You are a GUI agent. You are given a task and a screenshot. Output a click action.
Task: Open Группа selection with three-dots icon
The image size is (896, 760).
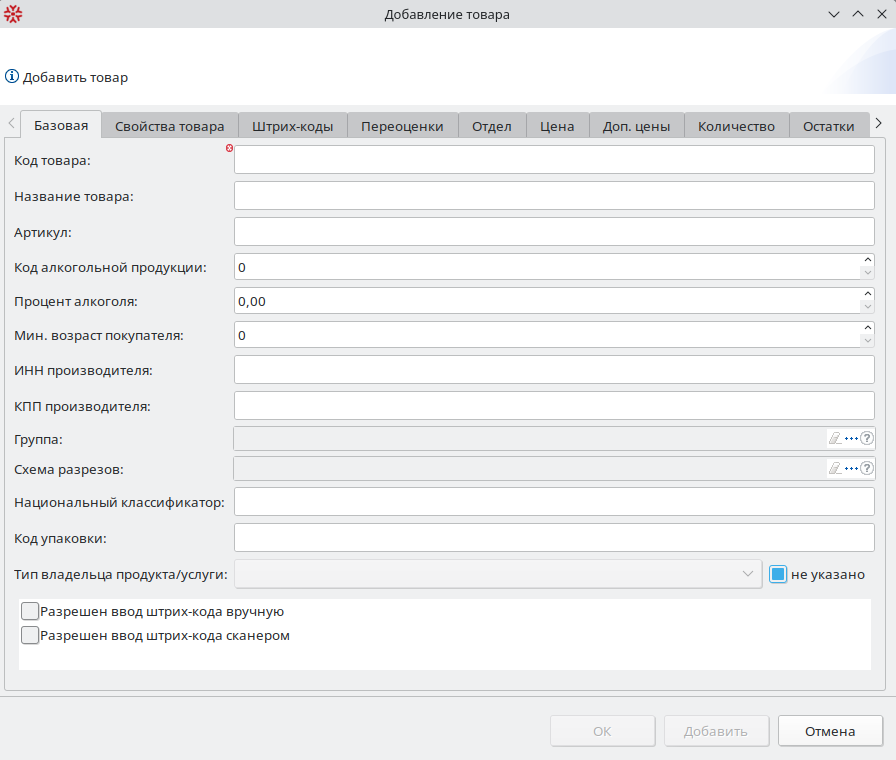click(x=852, y=438)
